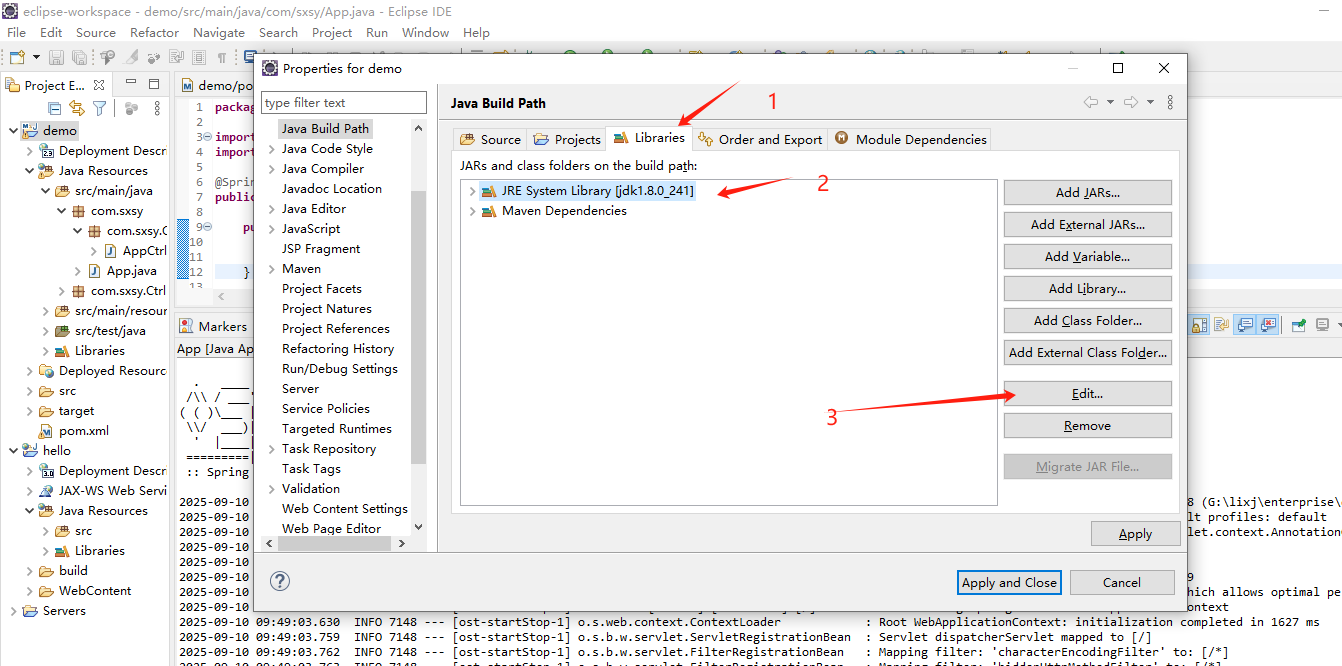
Task: Open the Navigate menu
Action: [x=218, y=32]
